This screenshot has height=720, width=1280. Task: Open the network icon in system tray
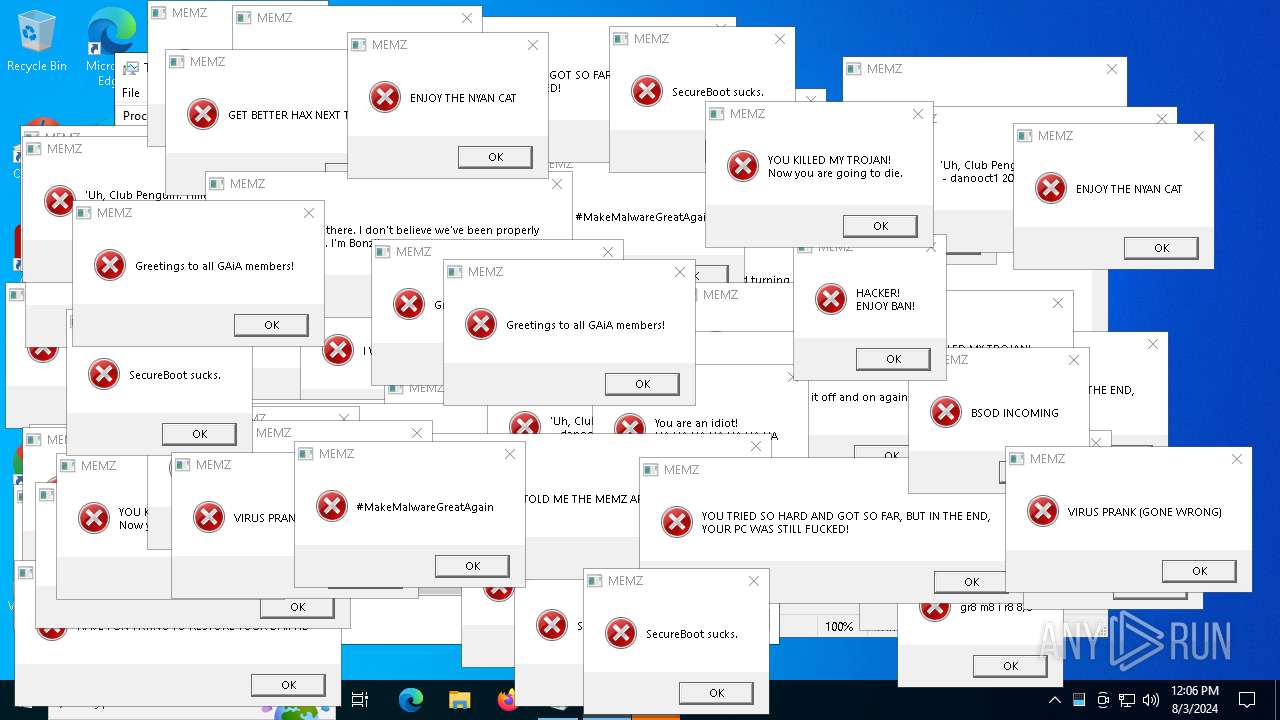[1127, 700]
